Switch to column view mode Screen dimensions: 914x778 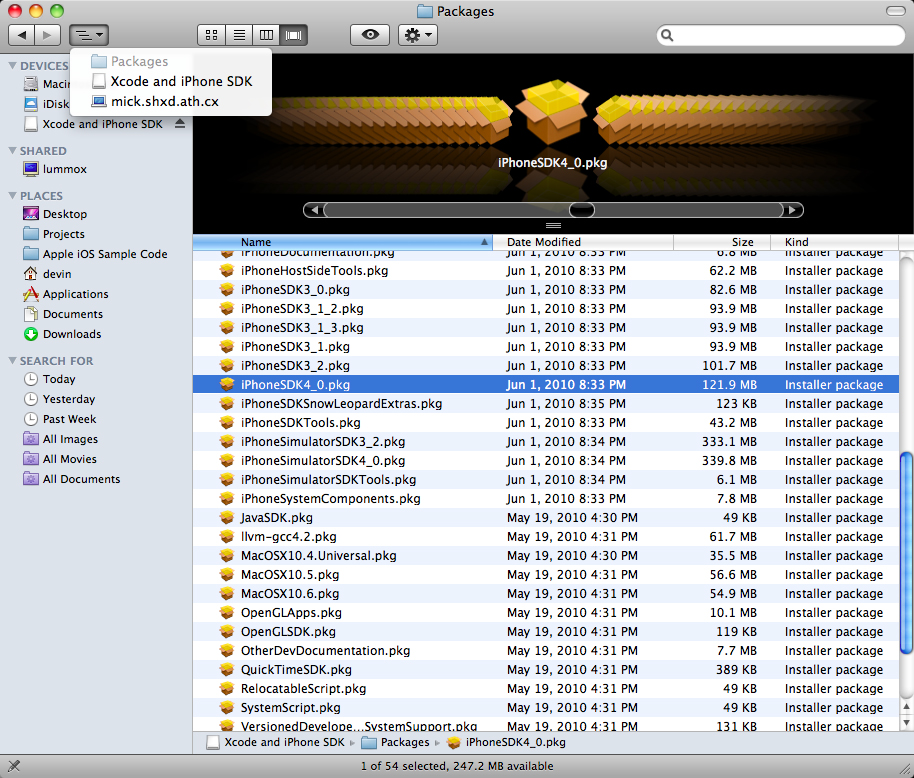point(266,35)
